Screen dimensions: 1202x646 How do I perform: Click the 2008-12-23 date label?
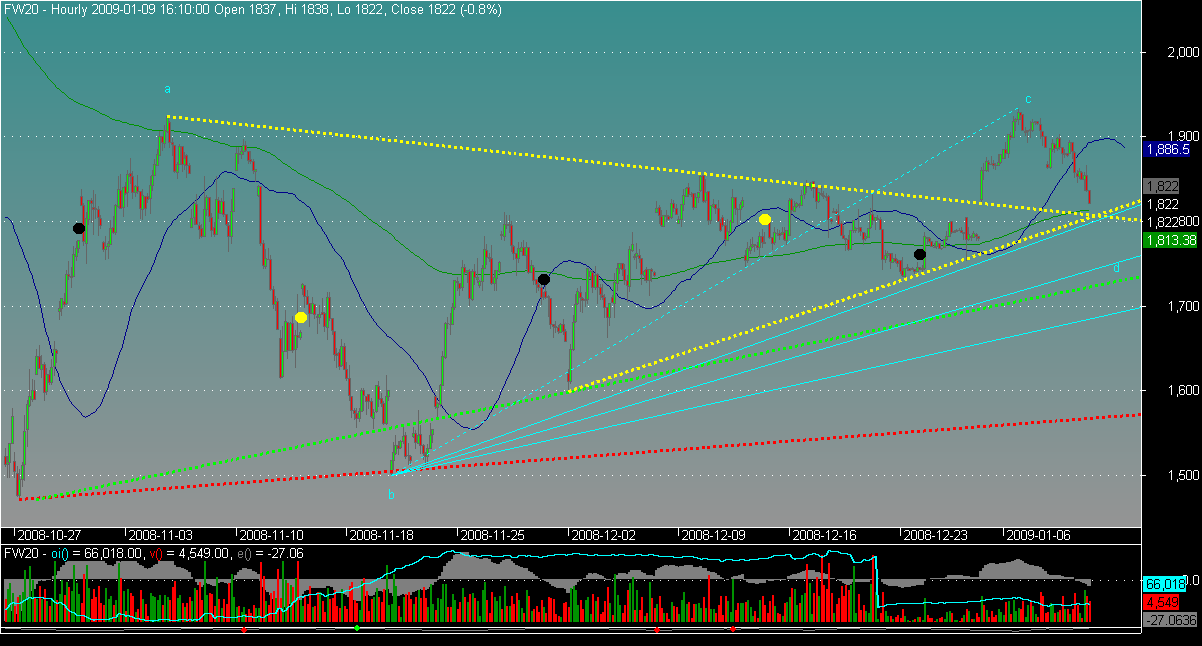tap(937, 535)
